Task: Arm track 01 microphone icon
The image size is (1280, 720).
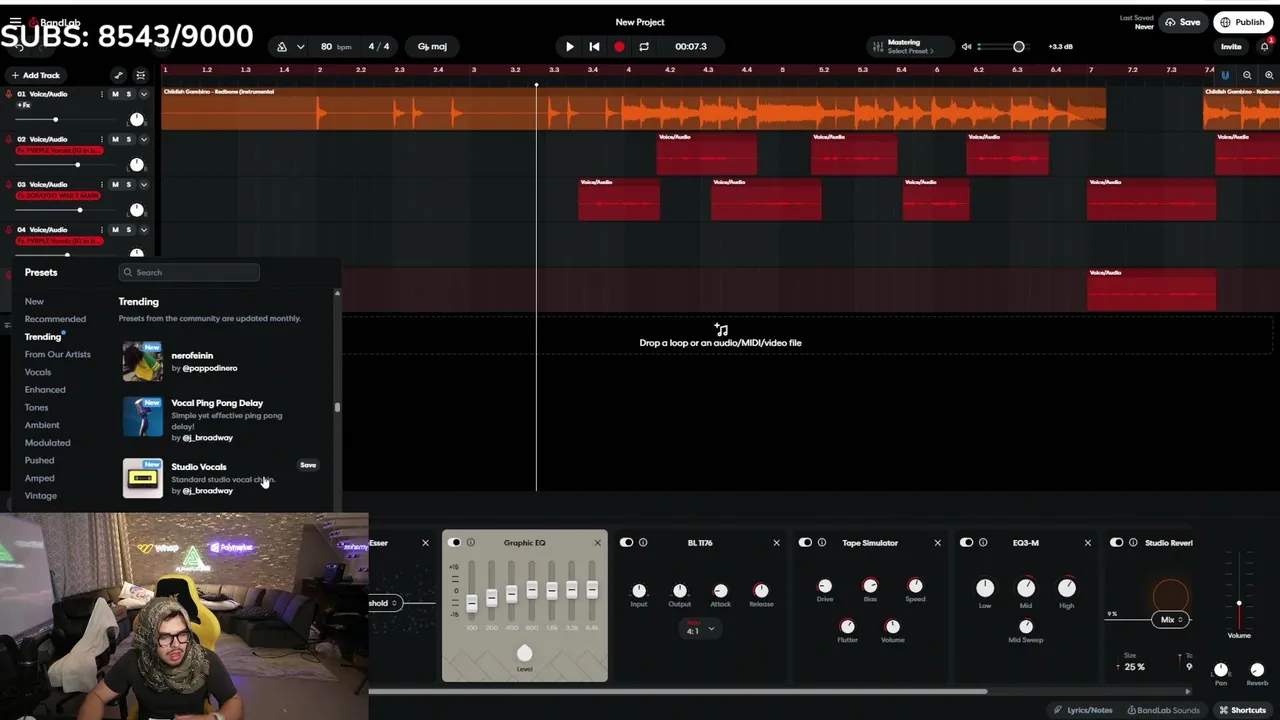Action: (9, 94)
